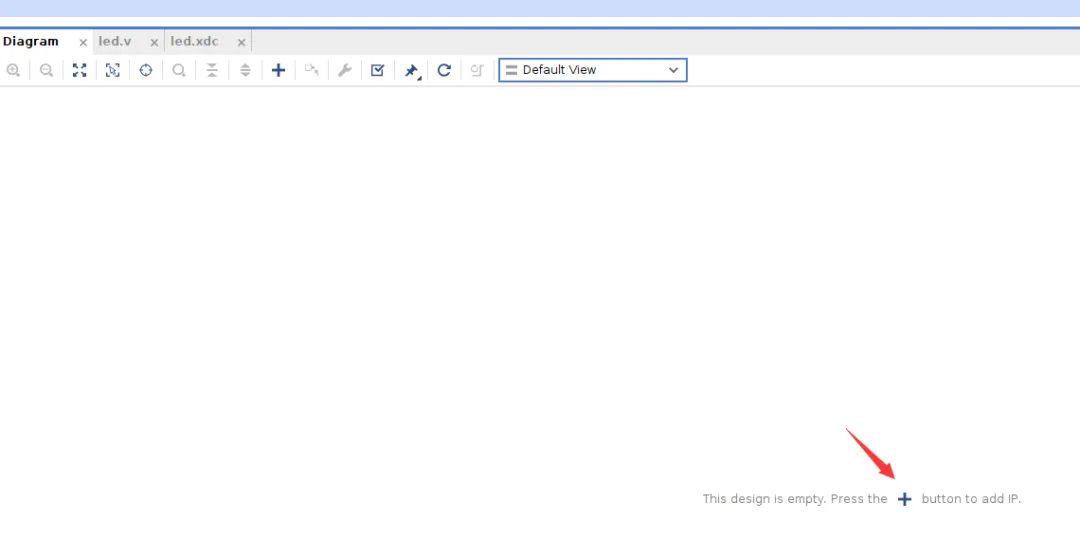Click the Regenerate Layout refresh icon
Viewport: 1080px width, 557px height.
coord(444,70)
